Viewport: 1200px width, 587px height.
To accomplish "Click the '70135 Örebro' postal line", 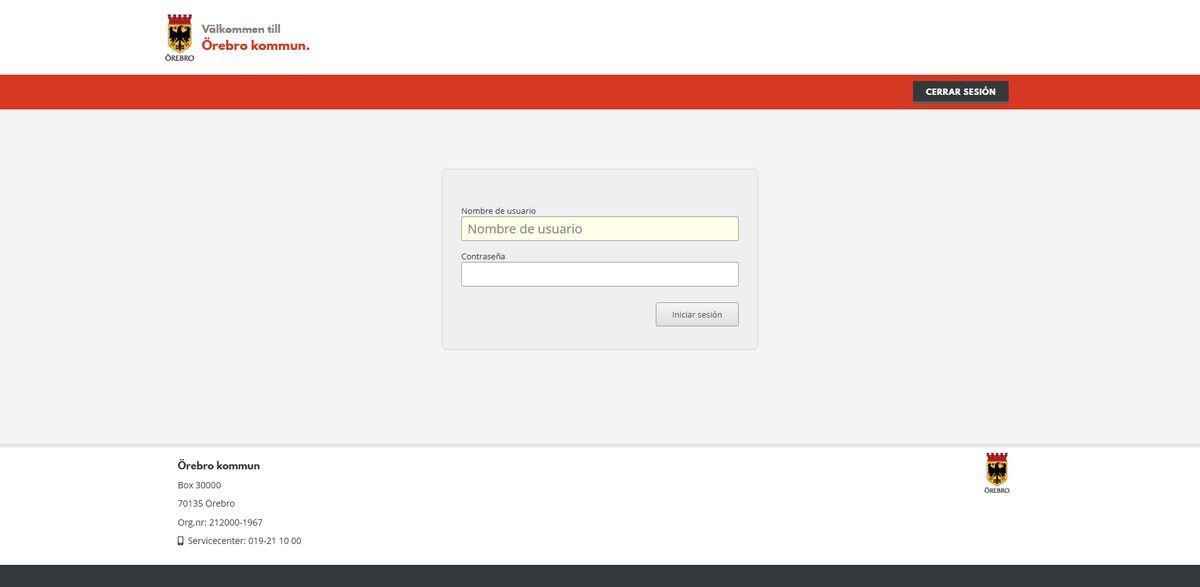I will [206, 503].
